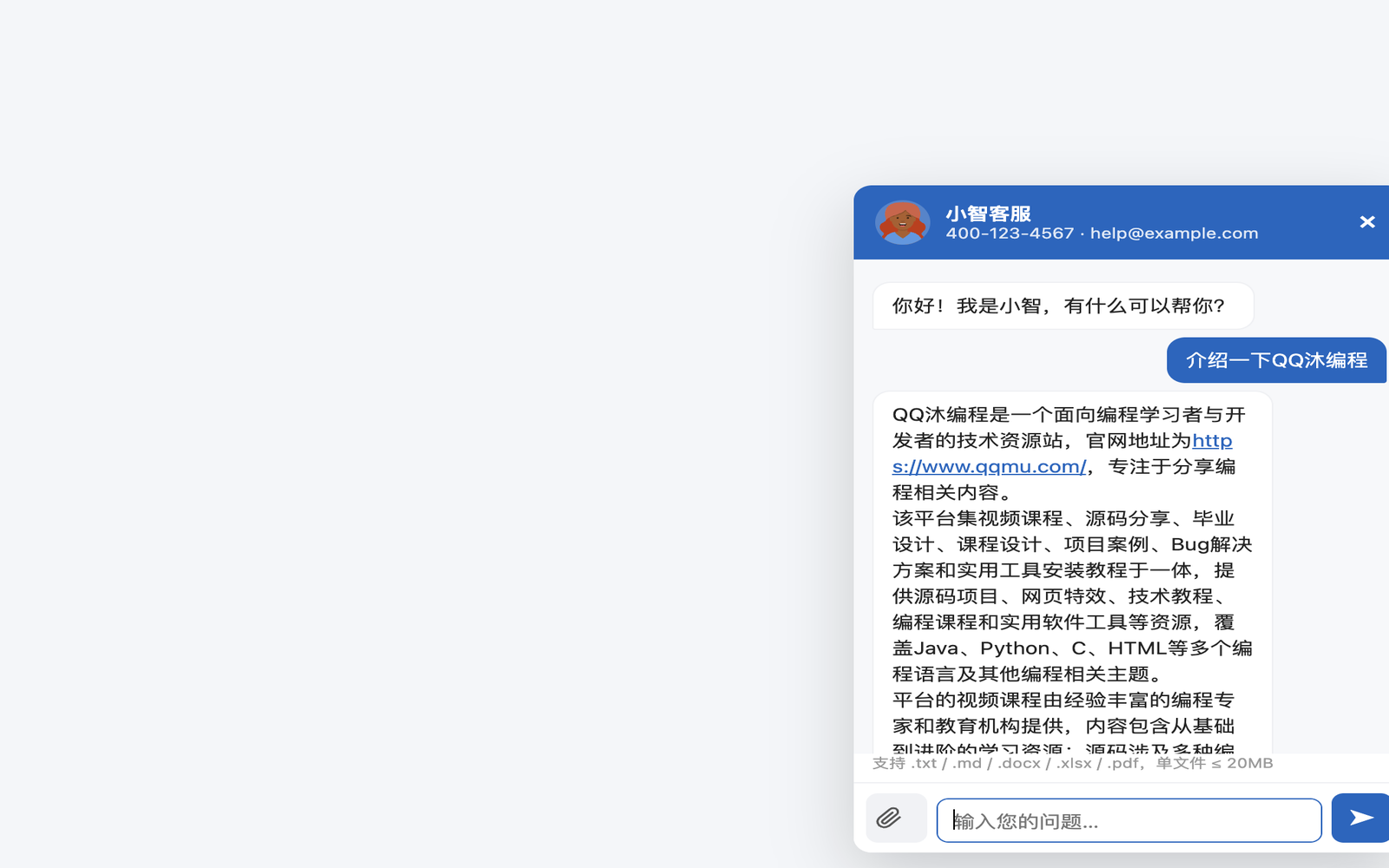Click the 介绍一下QQ沐编程 user message bubble
Image resolution: width=1389 pixels, height=868 pixels.
[x=1276, y=360]
